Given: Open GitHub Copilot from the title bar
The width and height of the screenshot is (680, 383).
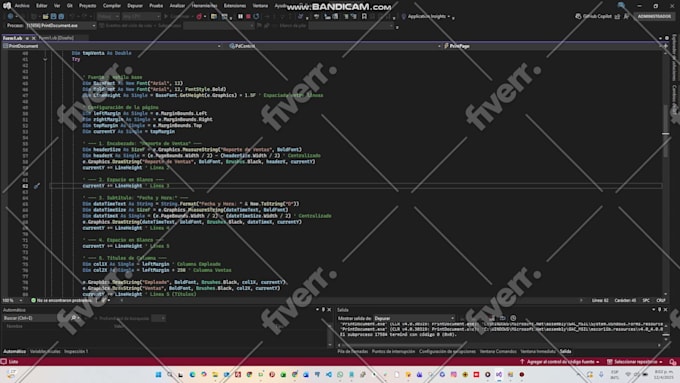Looking at the screenshot, I should [x=593, y=16].
